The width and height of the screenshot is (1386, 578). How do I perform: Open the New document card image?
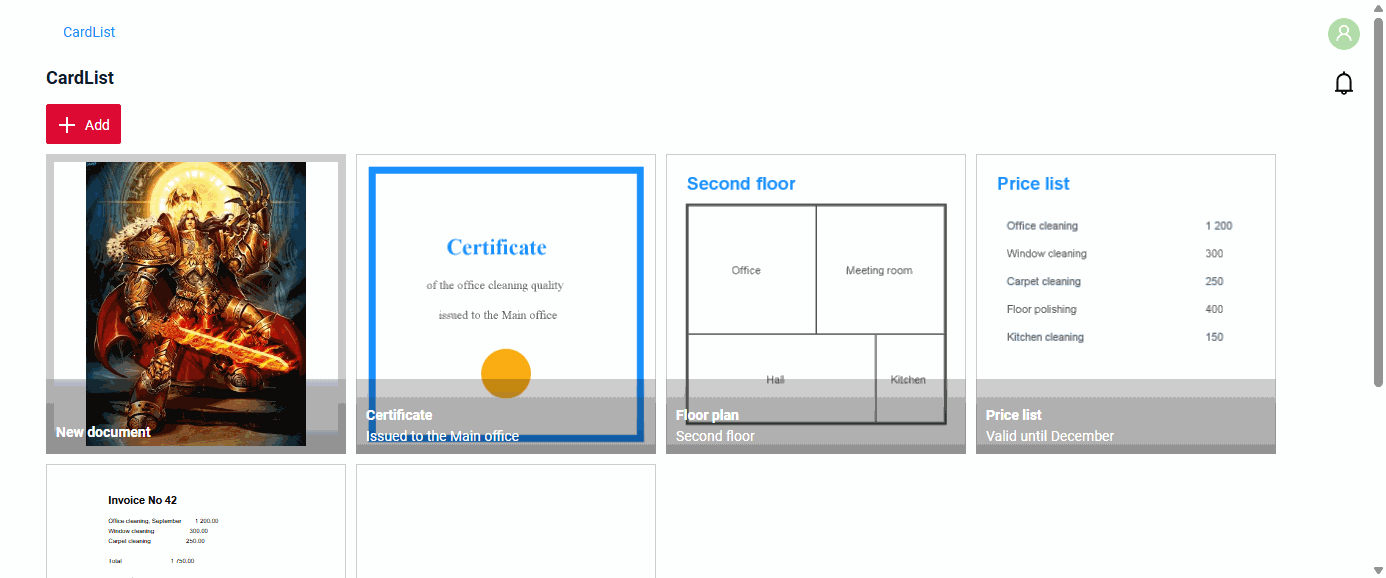(x=196, y=304)
